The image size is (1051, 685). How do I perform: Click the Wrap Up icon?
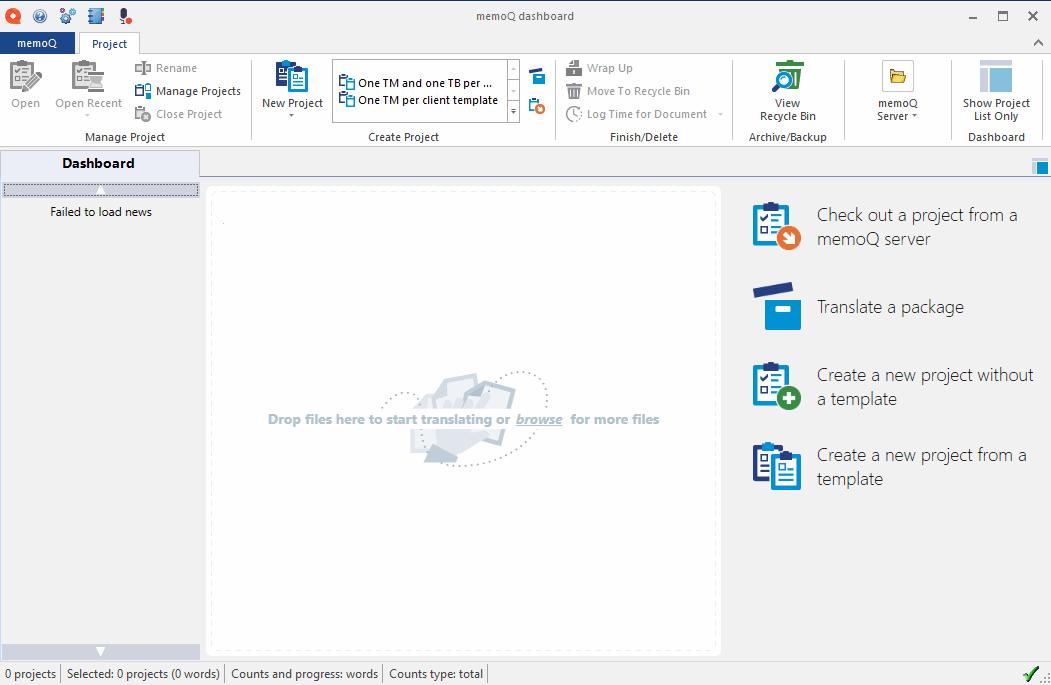tap(574, 68)
